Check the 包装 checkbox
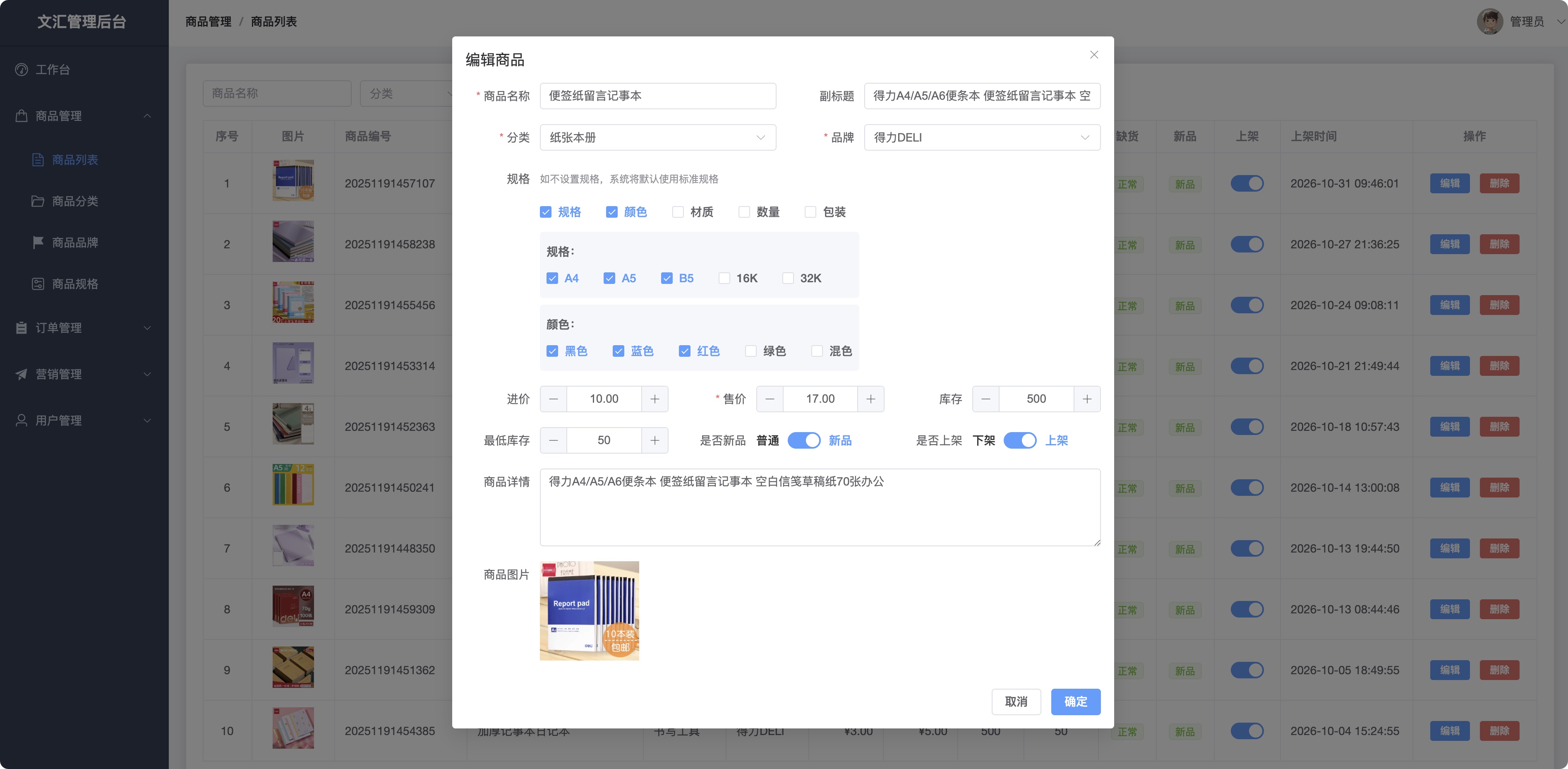The image size is (1568, 769). (810, 212)
